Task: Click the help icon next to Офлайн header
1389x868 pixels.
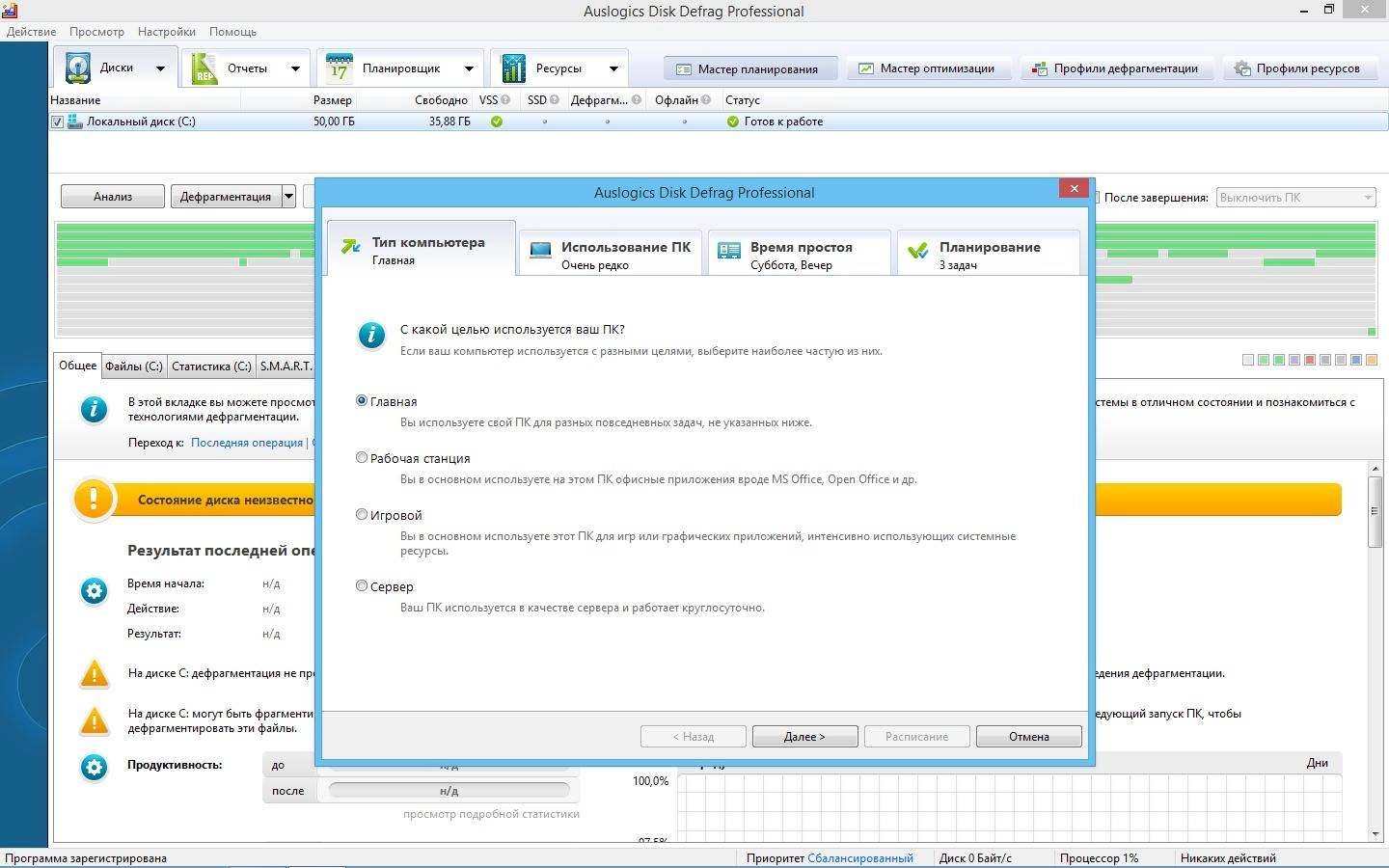Action: coord(706,99)
